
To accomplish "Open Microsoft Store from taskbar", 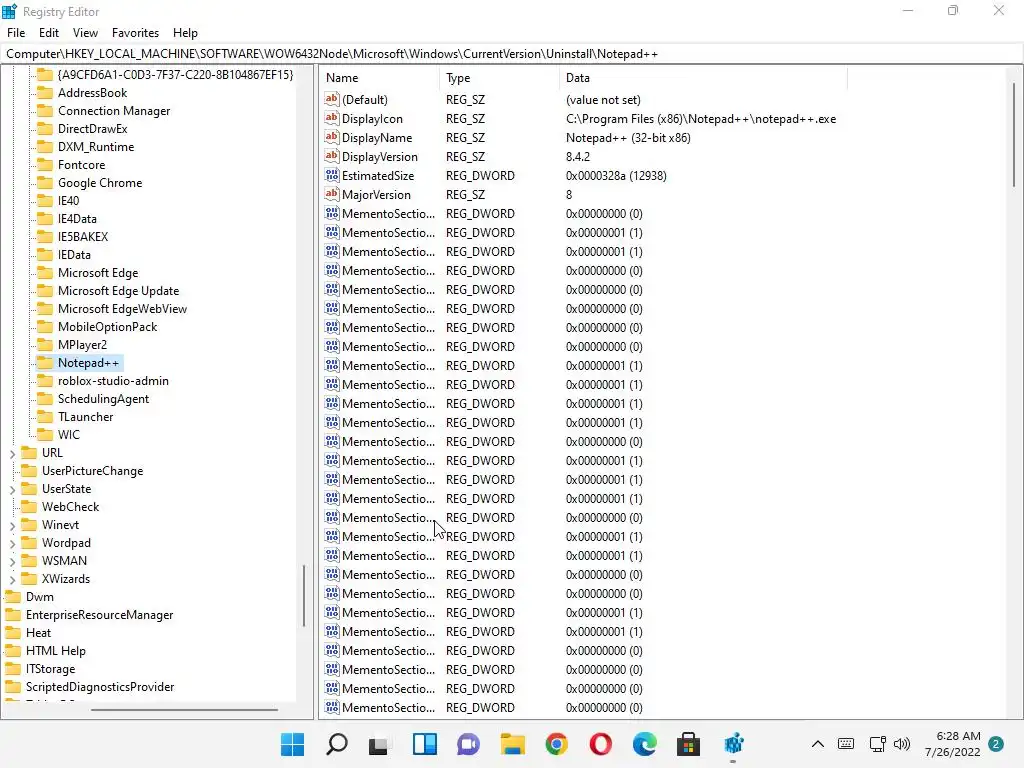I will (x=688, y=744).
